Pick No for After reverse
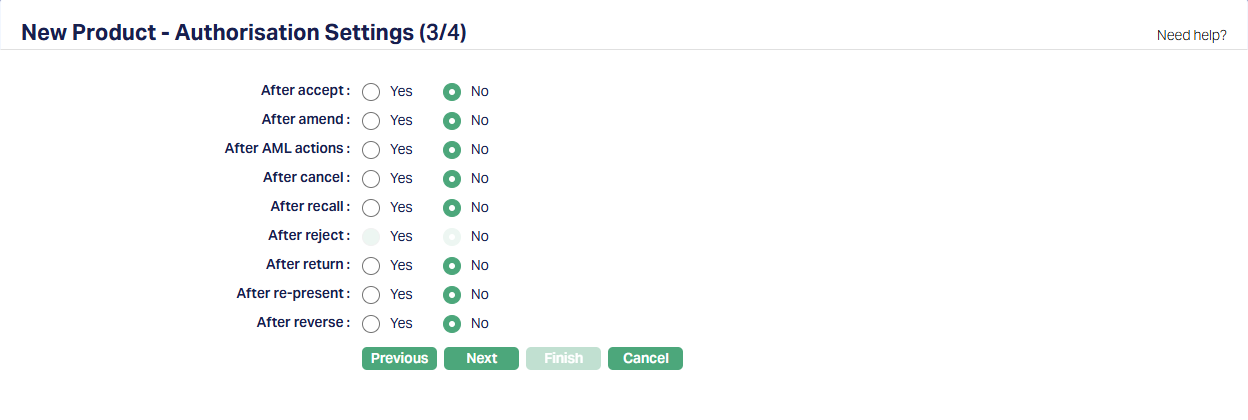The image size is (1248, 420). point(452,324)
